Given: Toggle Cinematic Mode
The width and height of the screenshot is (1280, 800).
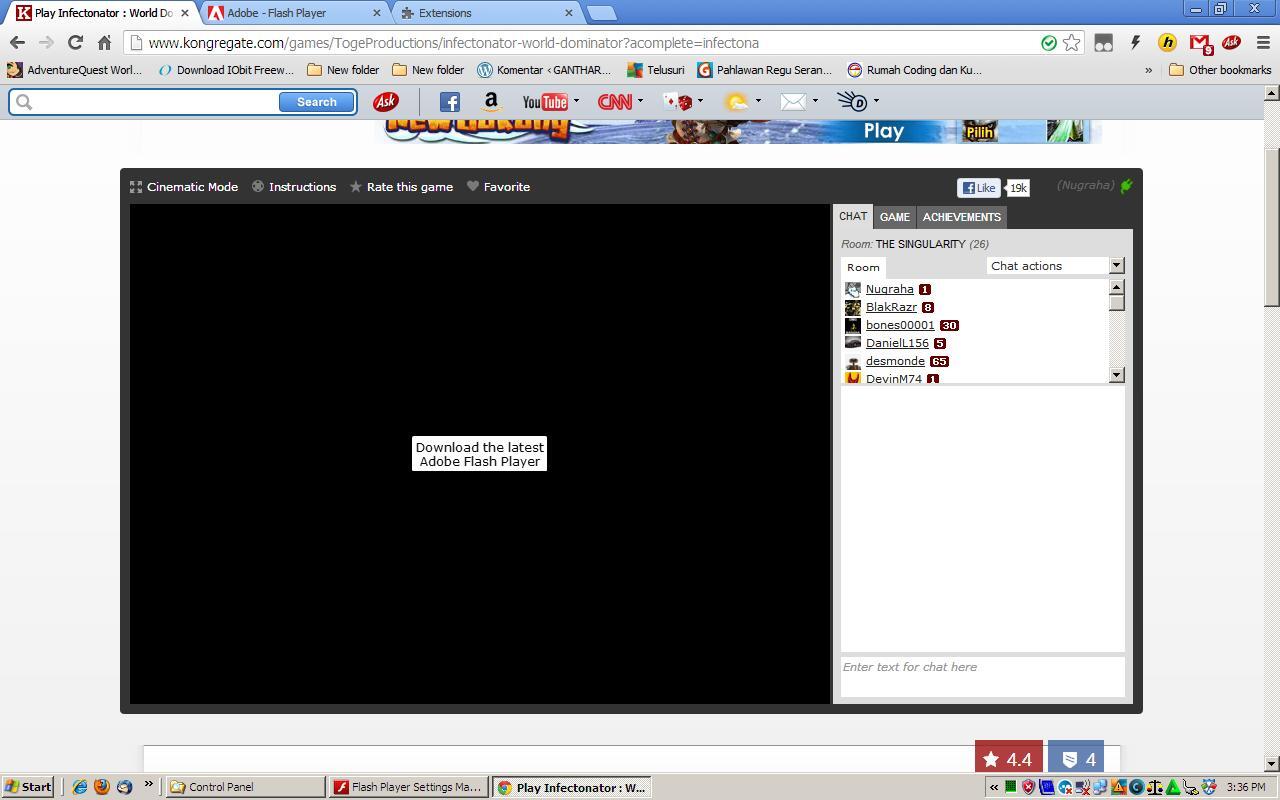Looking at the screenshot, I should click(184, 187).
